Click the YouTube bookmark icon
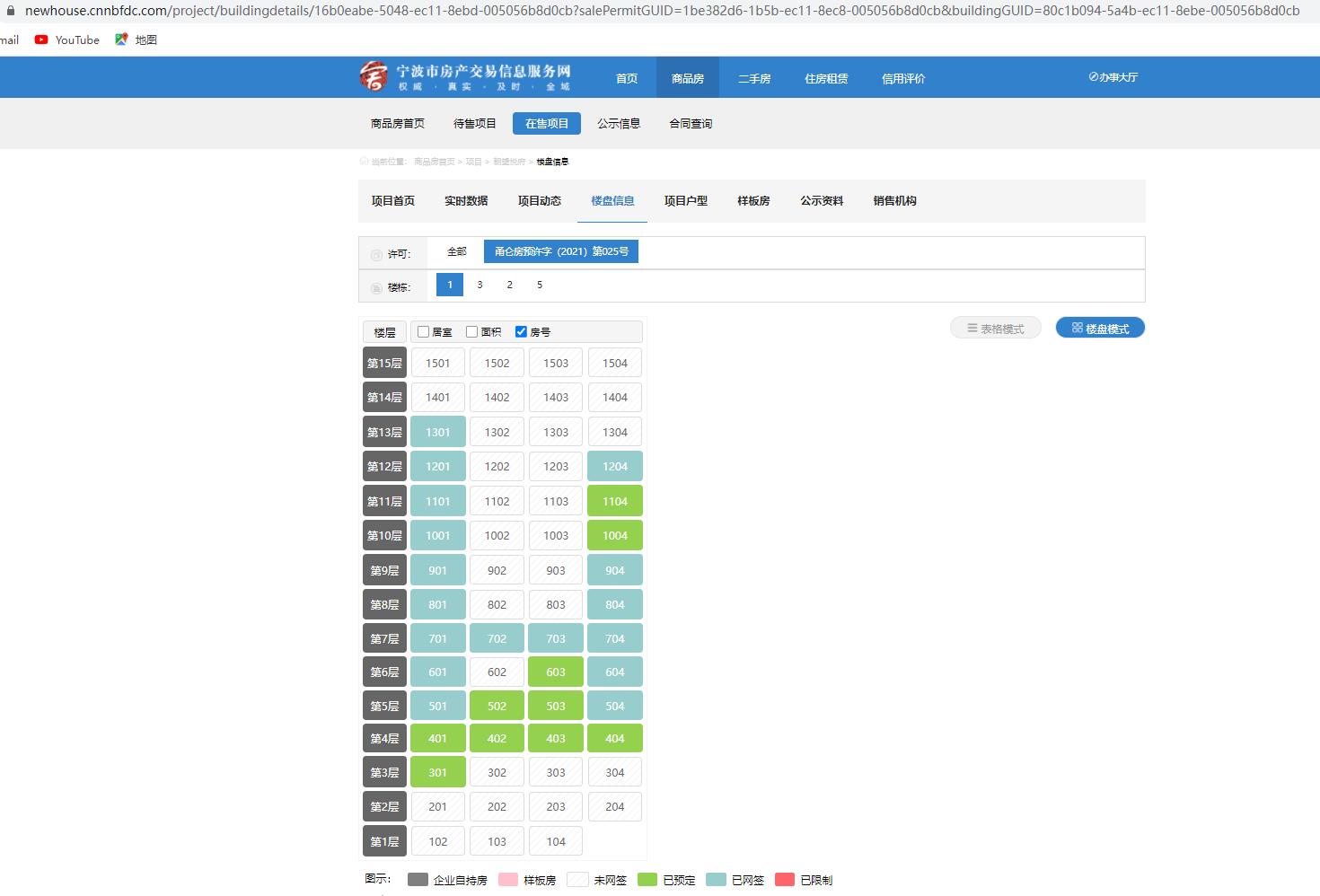Screen dimensions: 1320x896 coord(41,40)
